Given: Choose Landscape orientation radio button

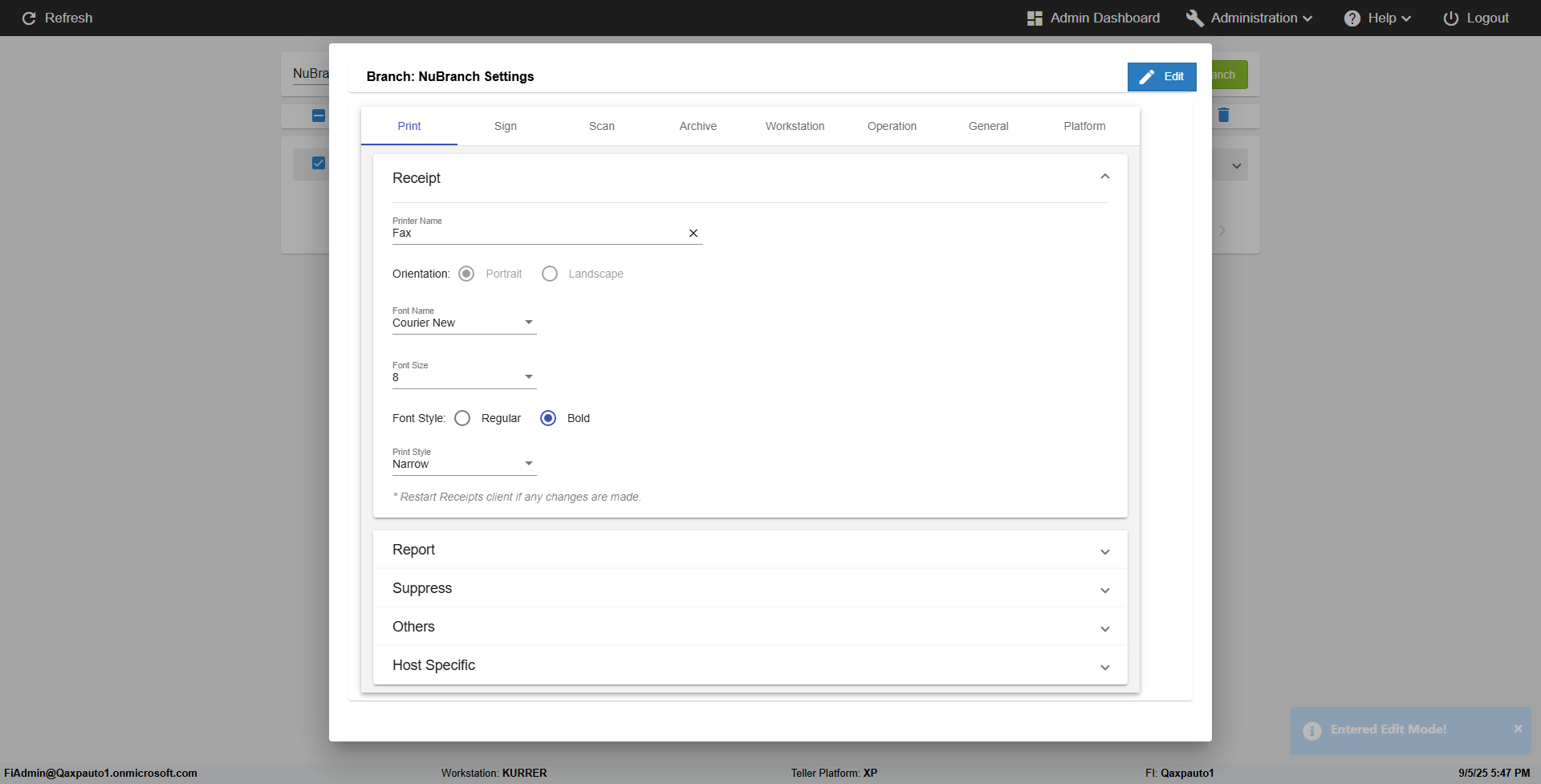Looking at the screenshot, I should (550, 274).
